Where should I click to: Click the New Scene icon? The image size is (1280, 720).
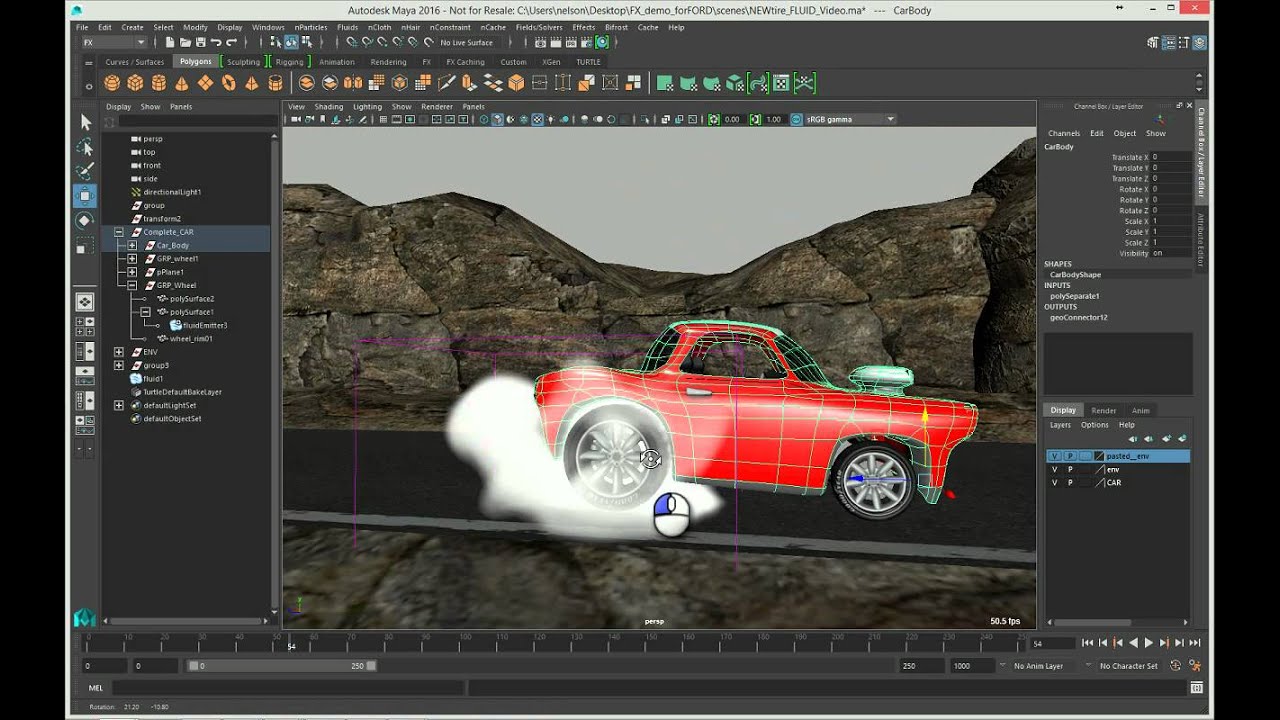170,42
